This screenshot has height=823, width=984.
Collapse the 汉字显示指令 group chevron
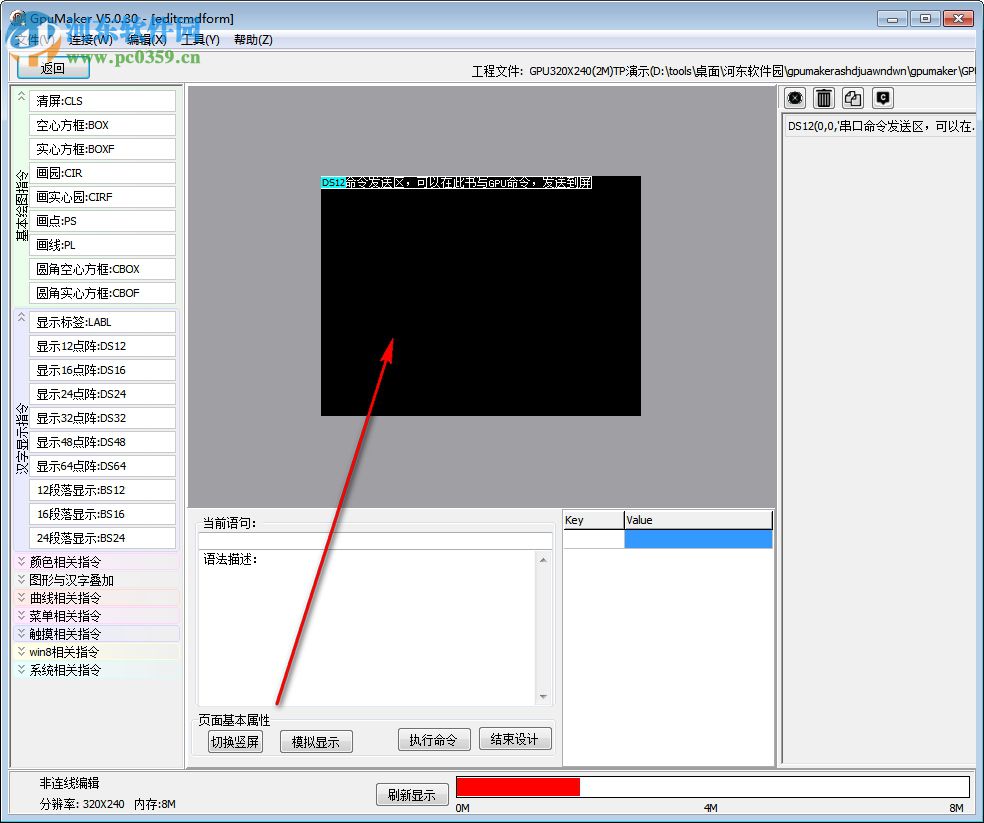pos(21,316)
